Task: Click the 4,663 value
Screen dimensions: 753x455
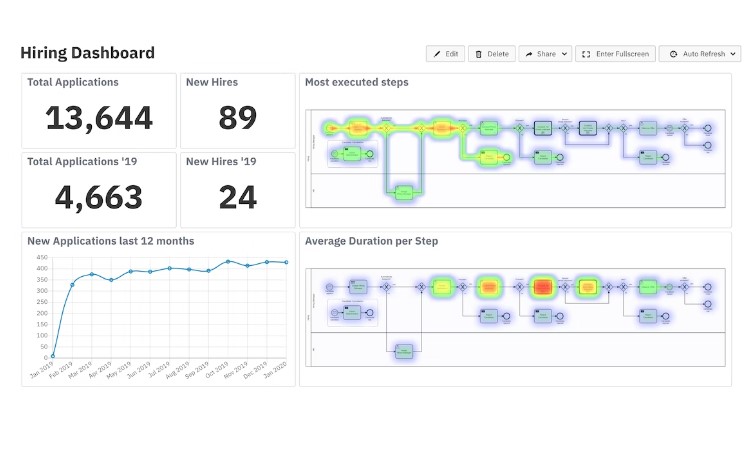Action: [99, 197]
